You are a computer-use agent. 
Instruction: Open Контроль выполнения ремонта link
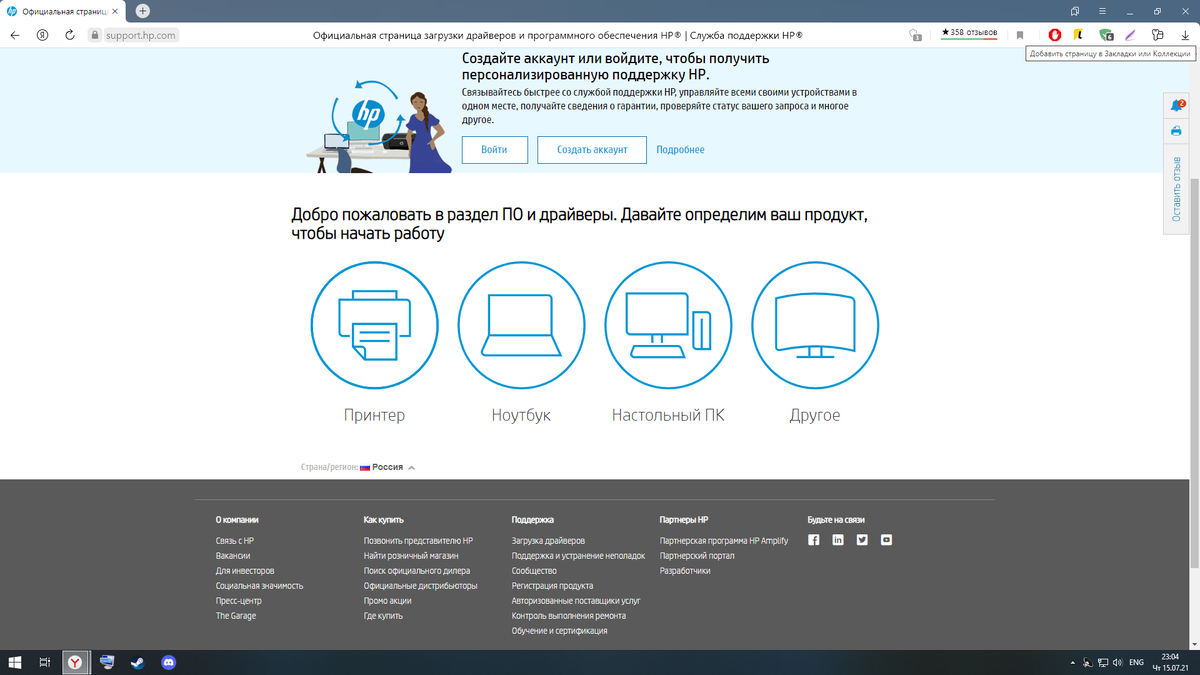pos(569,616)
